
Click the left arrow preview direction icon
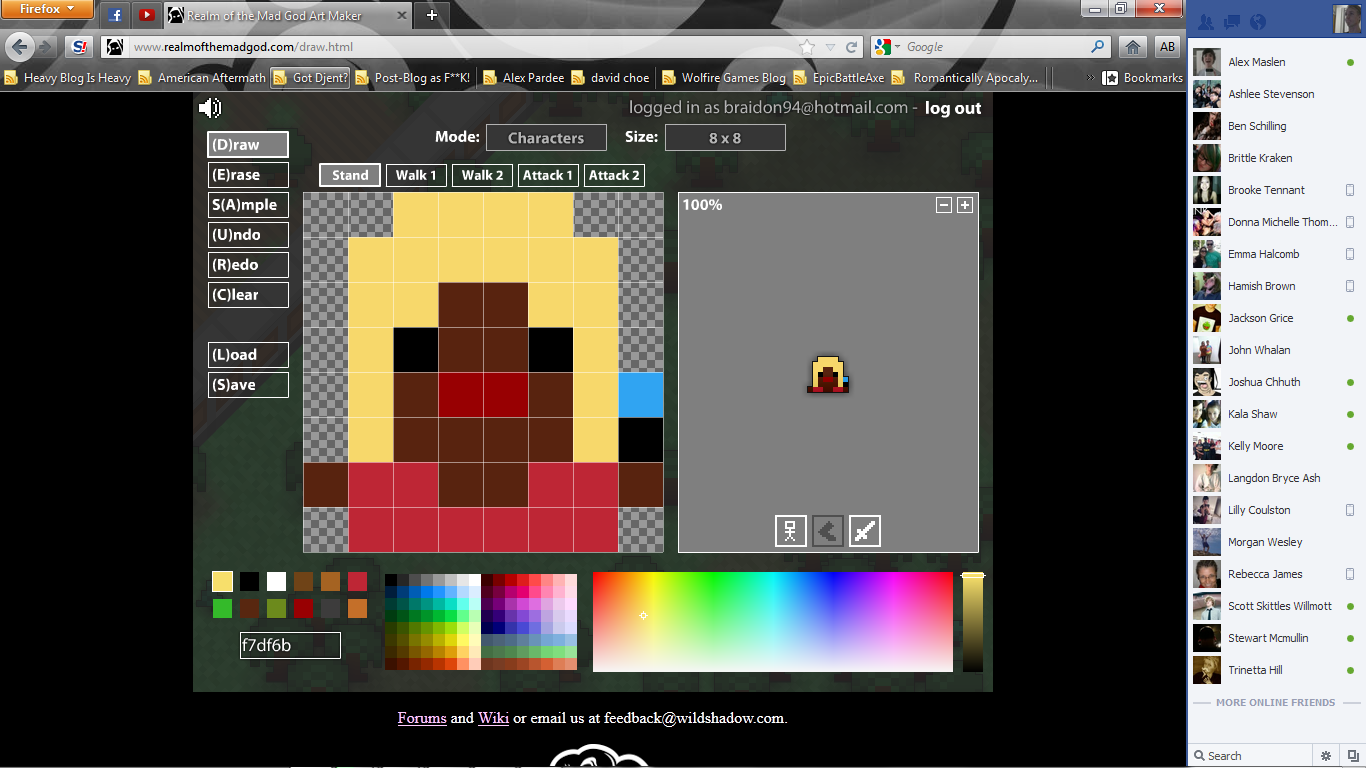coord(828,531)
